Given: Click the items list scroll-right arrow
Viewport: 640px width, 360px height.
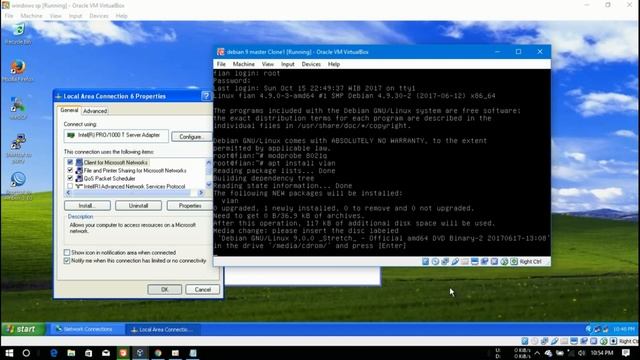Looking at the screenshot, I should pos(201,193).
